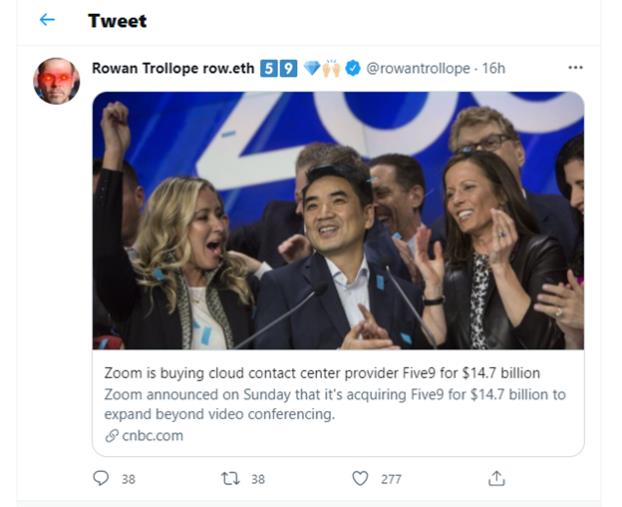622x507 pixels.
Task: Open the cnbc.com source link
Action: [x=154, y=436]
